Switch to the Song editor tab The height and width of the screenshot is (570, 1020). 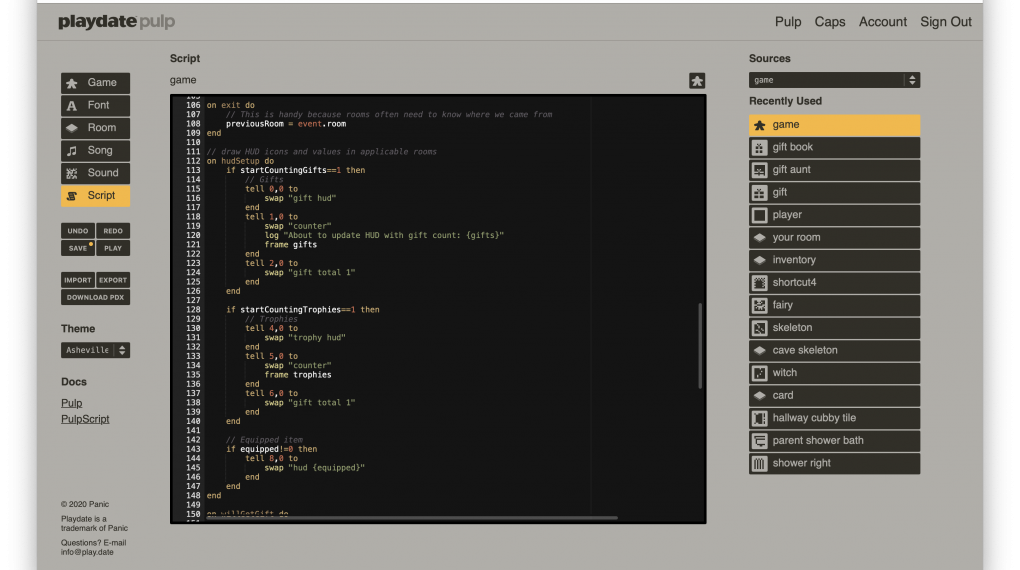click(95, 150)
